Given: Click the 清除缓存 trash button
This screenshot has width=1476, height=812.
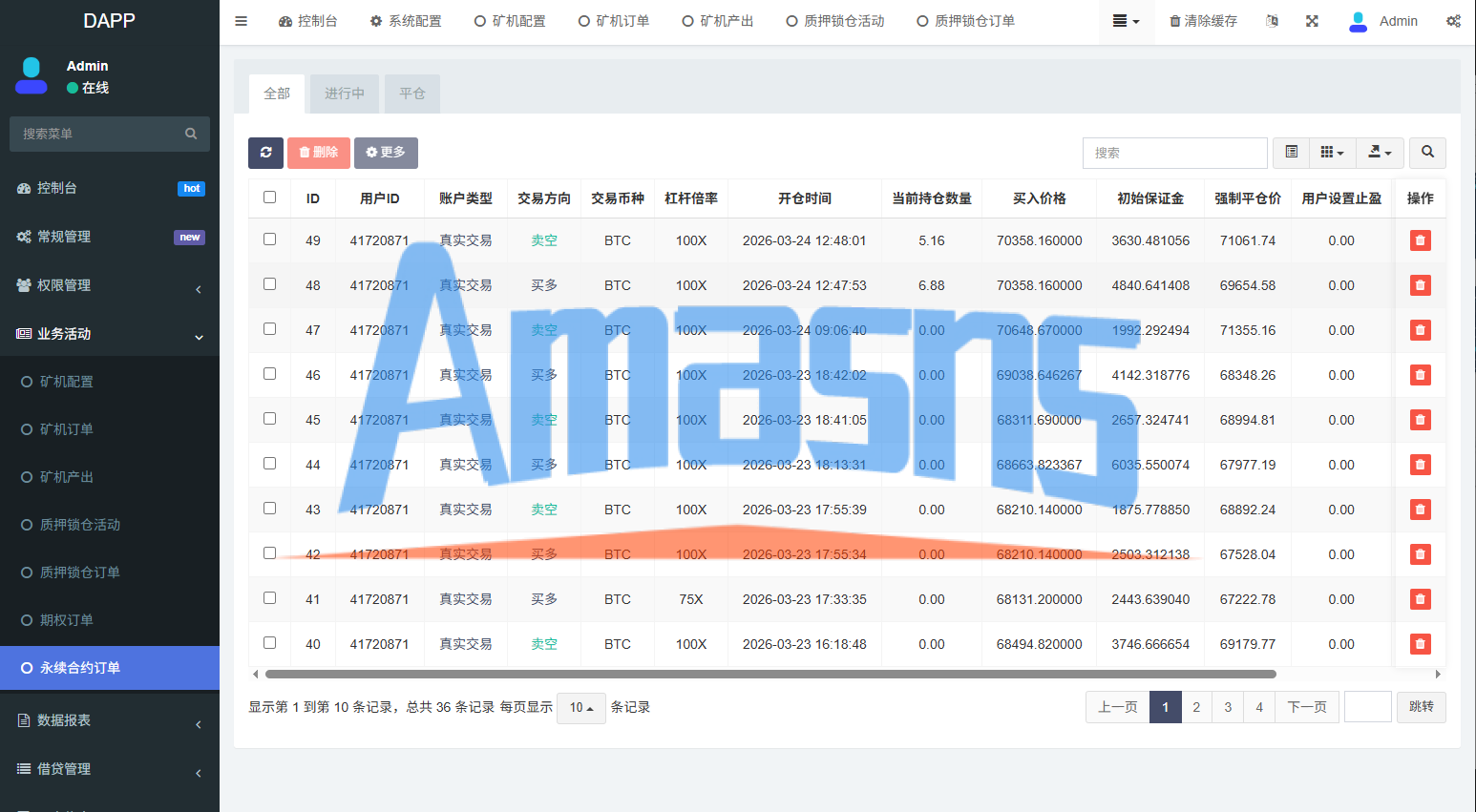Looking at the screenshot, I should 1203,21.
